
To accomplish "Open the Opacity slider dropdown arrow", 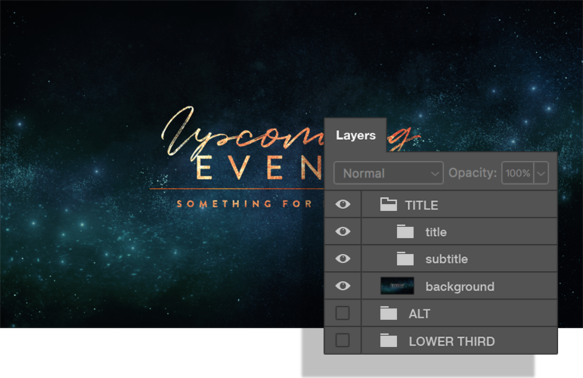I will pyautogui.click(x=541, y=173).
